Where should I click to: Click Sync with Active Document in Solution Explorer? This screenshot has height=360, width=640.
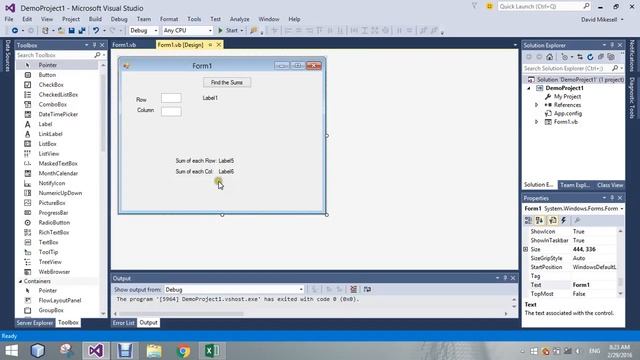pyautogui.click(x=580, y=57)
